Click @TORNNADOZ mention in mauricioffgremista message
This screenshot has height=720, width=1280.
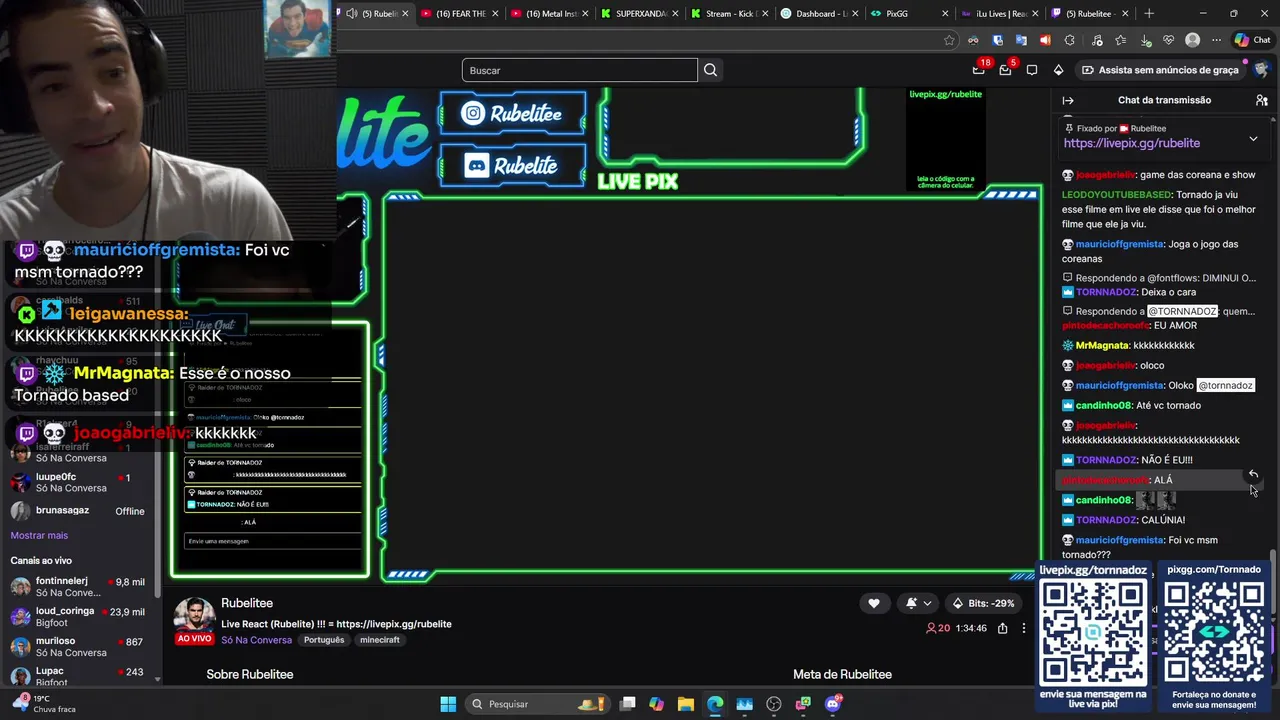click(x=1225, y=385)
